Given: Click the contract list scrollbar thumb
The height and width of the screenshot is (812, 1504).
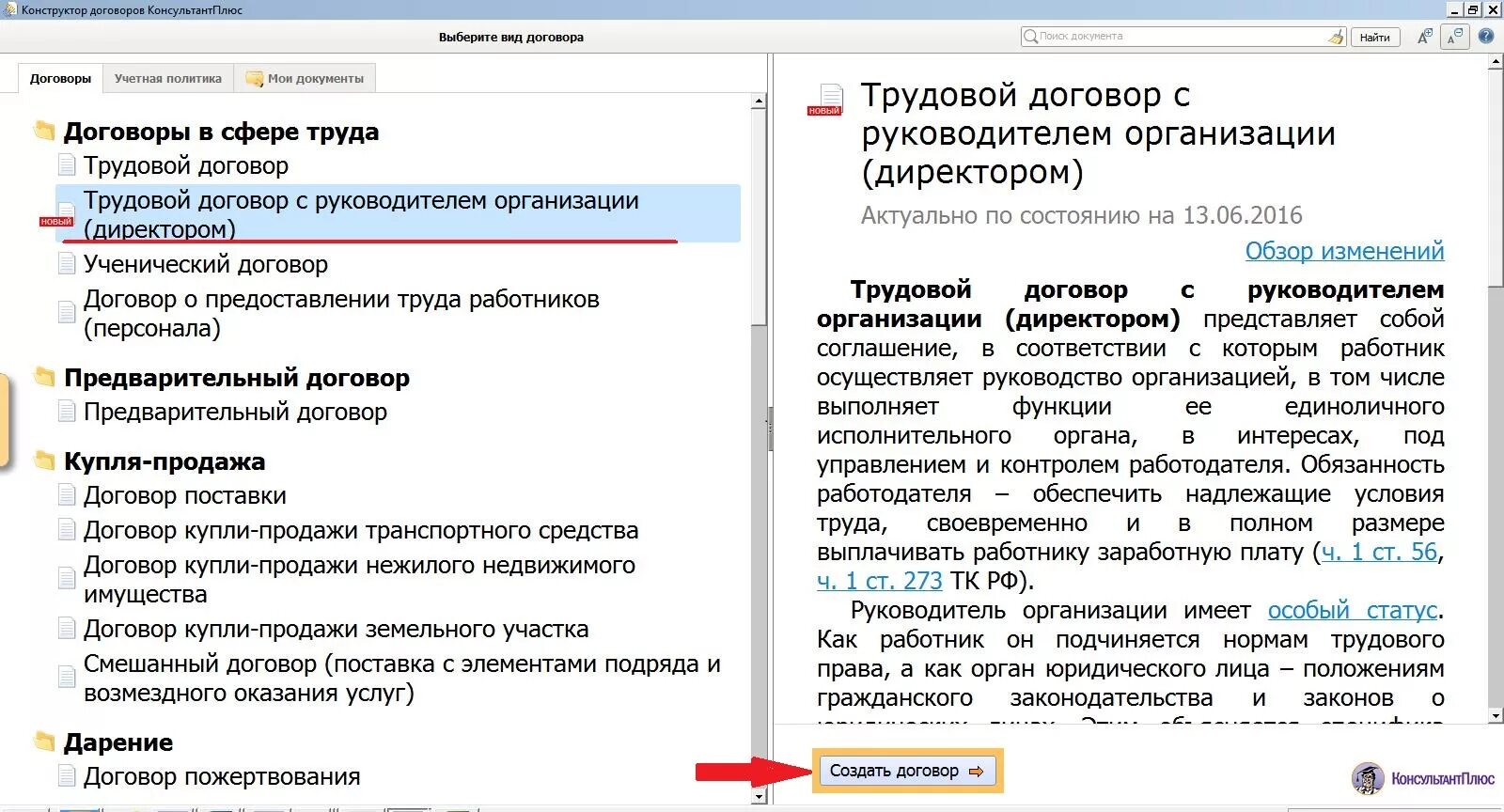Looking at the screenshot, I should (x=760, y=218).
